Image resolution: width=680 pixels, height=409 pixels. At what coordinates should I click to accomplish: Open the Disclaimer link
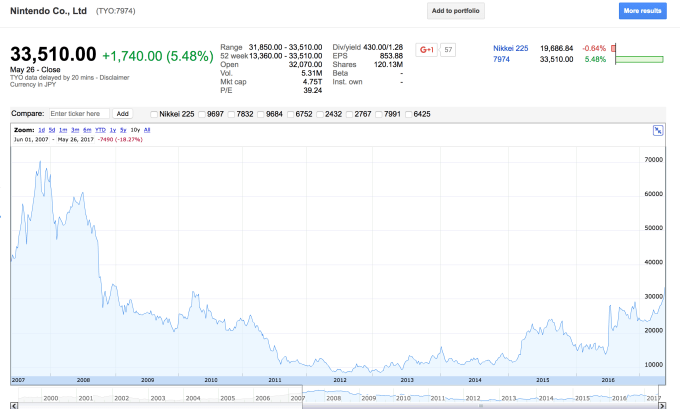114,78
